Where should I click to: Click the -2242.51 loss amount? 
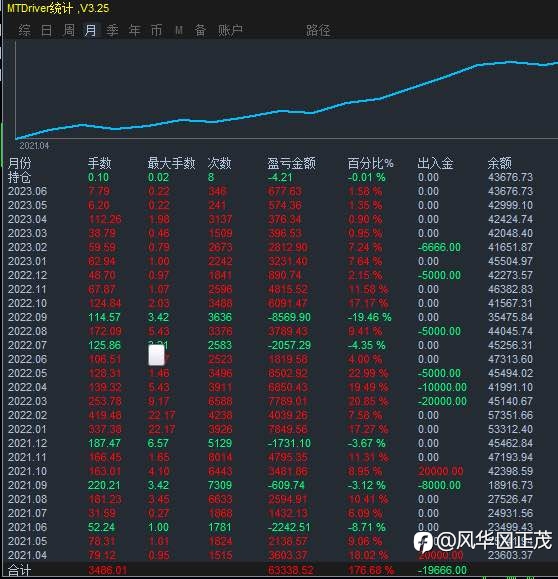(x=289, y=527)
